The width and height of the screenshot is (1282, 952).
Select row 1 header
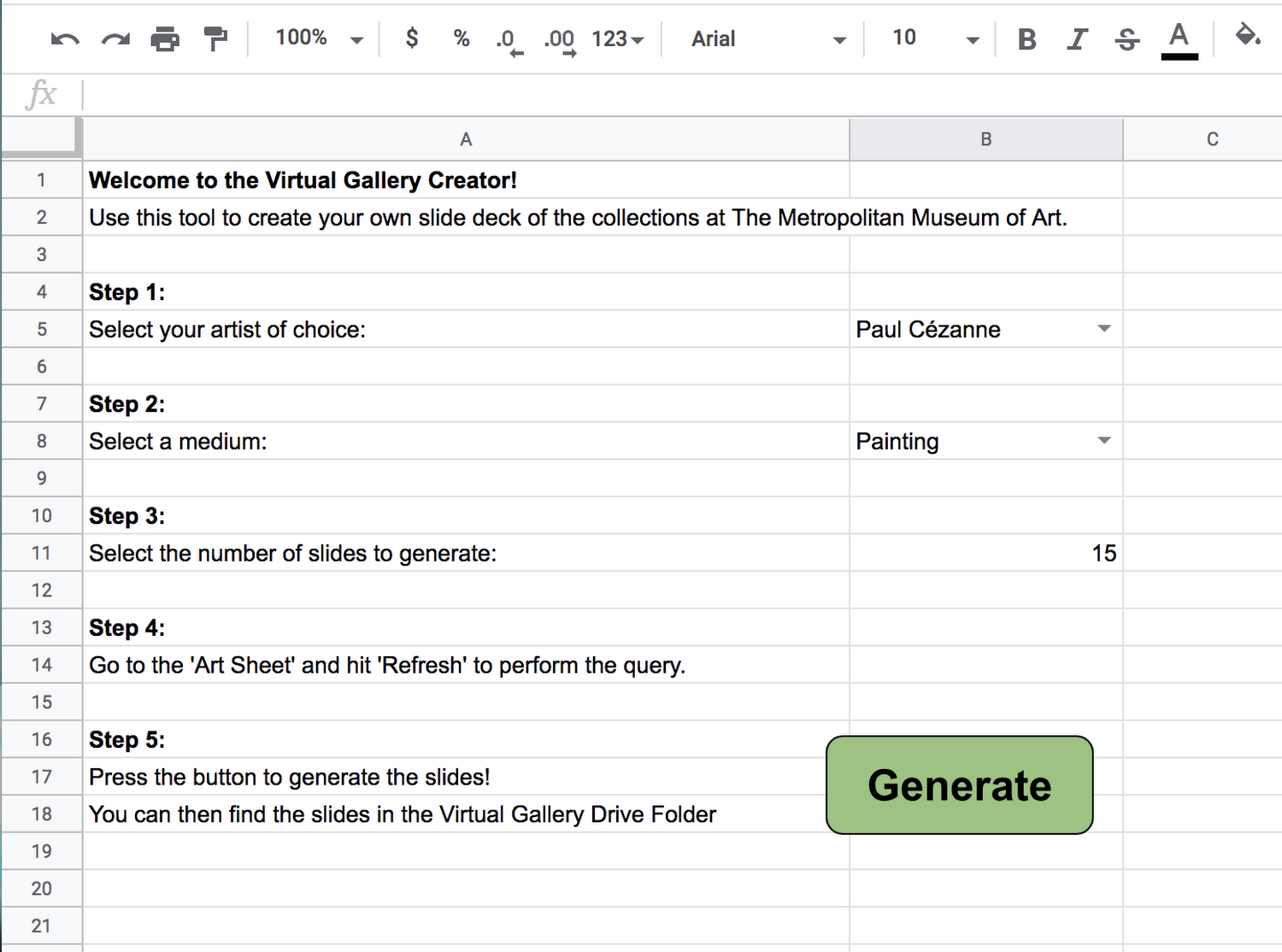[41, 180]
